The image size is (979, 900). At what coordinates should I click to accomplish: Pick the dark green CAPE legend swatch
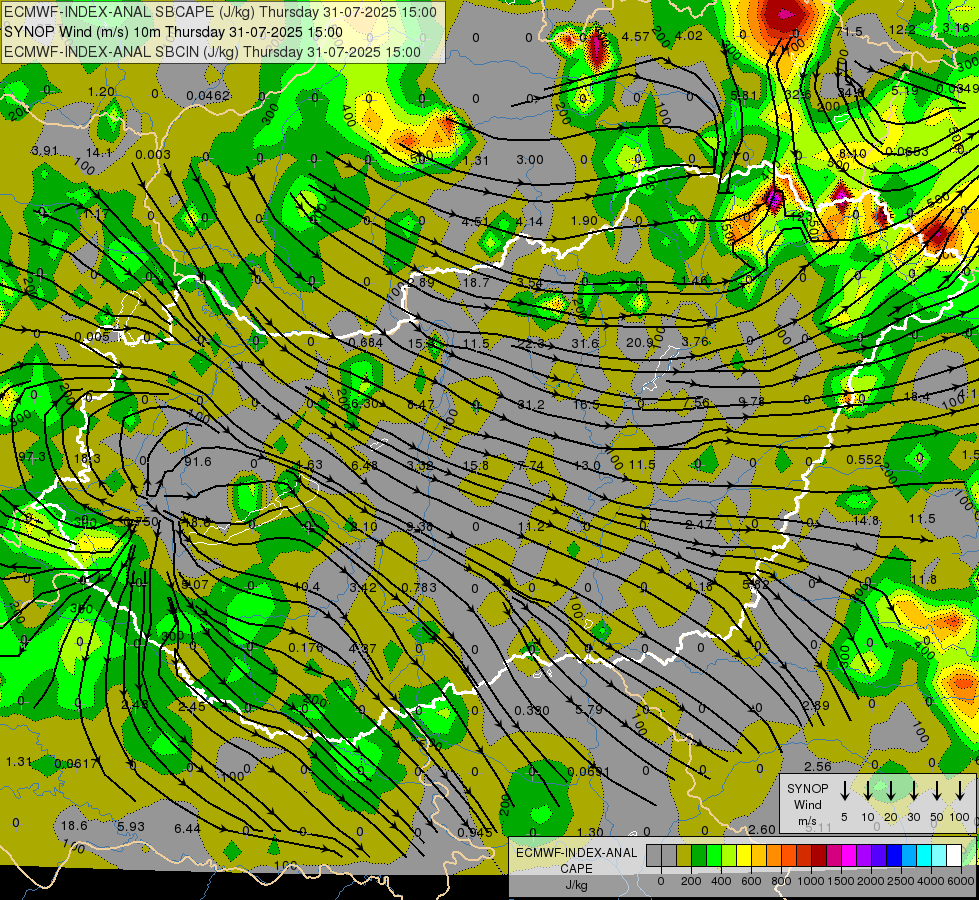point(699,856)
